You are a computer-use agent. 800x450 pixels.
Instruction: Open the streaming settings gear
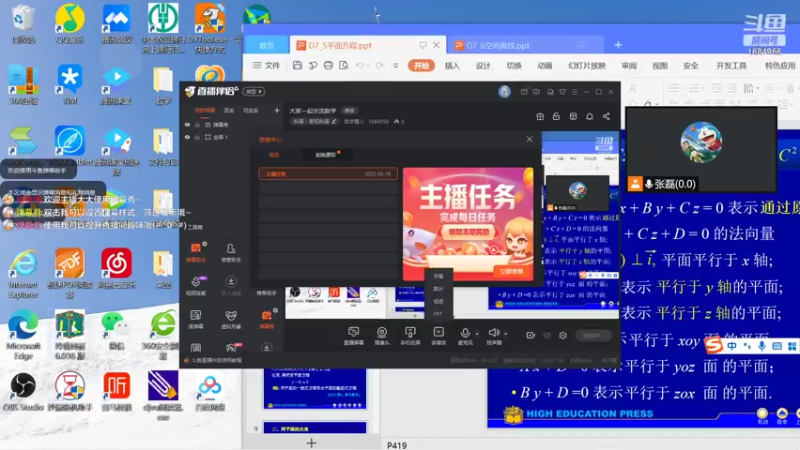563,335
